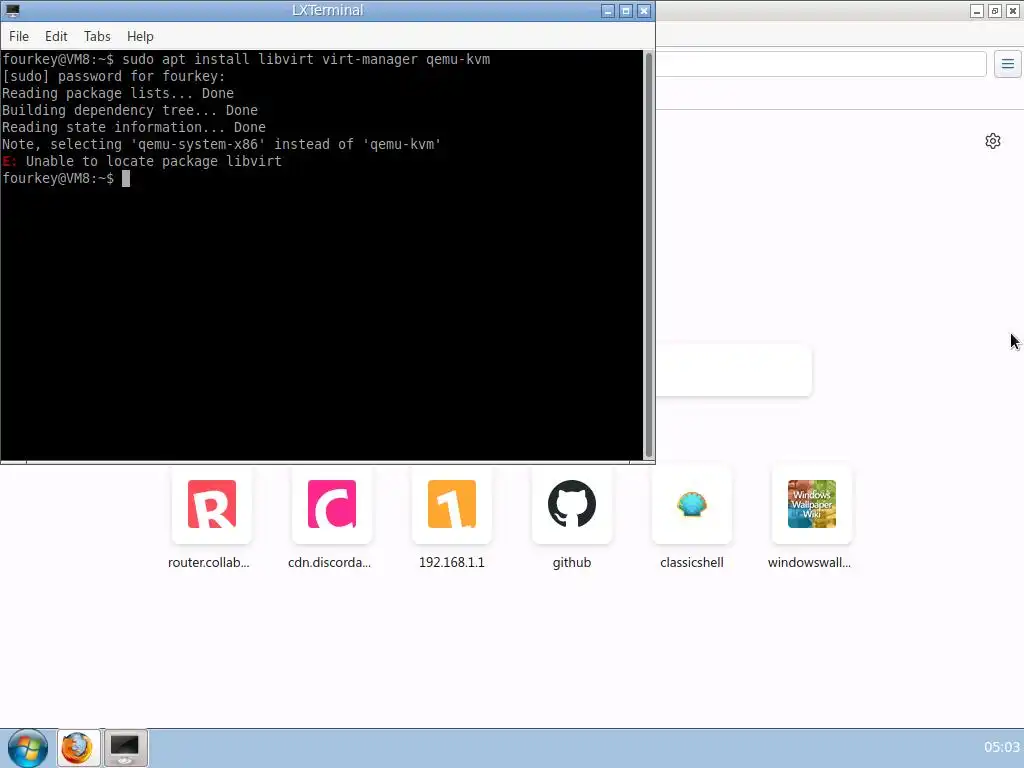Open the Tabs menu in LXTerminal
The image size is (1024, 768).
coord(97,37)
